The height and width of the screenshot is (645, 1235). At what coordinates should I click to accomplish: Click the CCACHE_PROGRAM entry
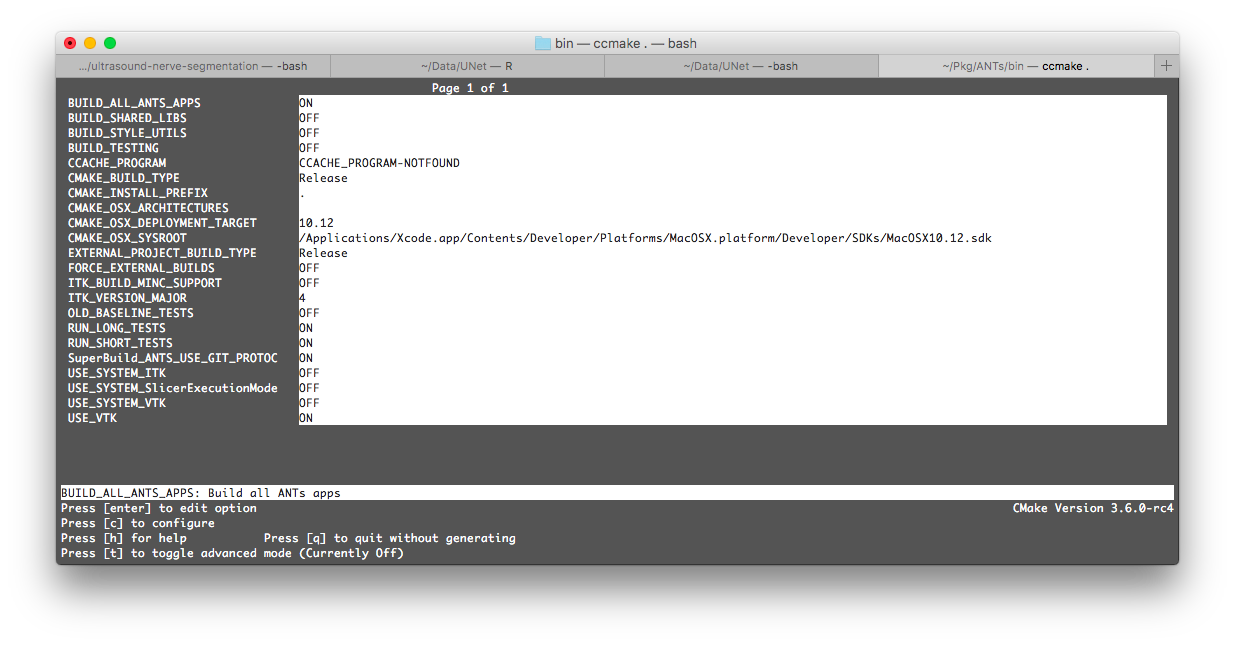[x=378, y=162]
